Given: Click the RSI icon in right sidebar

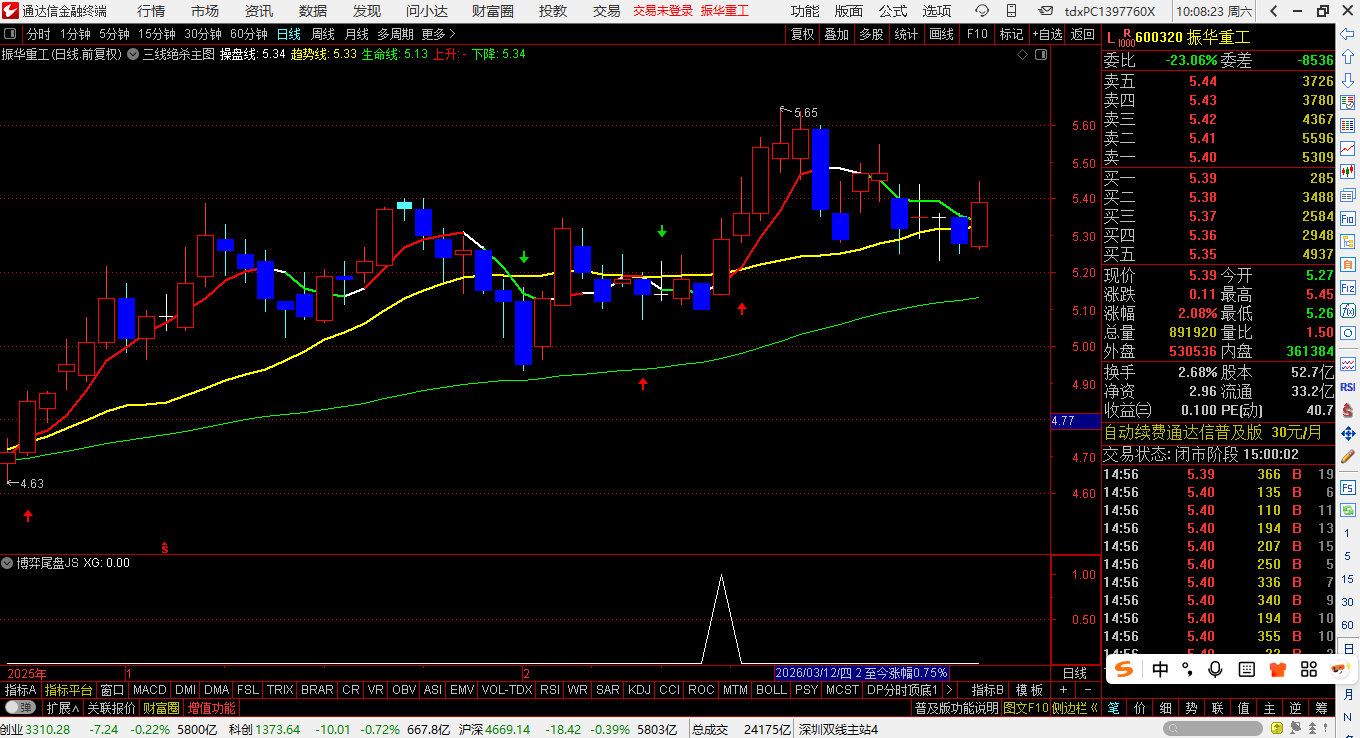Looking at the screenshot, I should coord(1347,386).
